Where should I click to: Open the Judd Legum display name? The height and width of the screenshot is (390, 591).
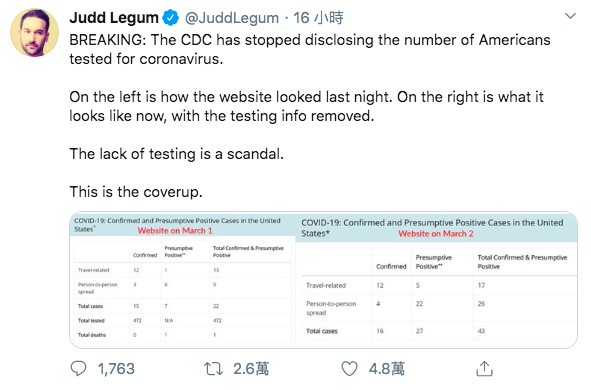point(114,18)
